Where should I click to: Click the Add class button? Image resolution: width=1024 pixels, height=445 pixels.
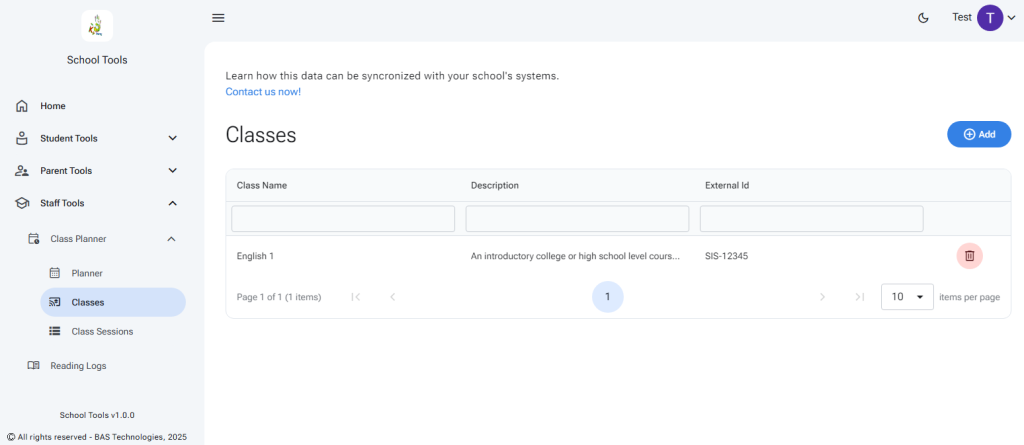[978, 134]
